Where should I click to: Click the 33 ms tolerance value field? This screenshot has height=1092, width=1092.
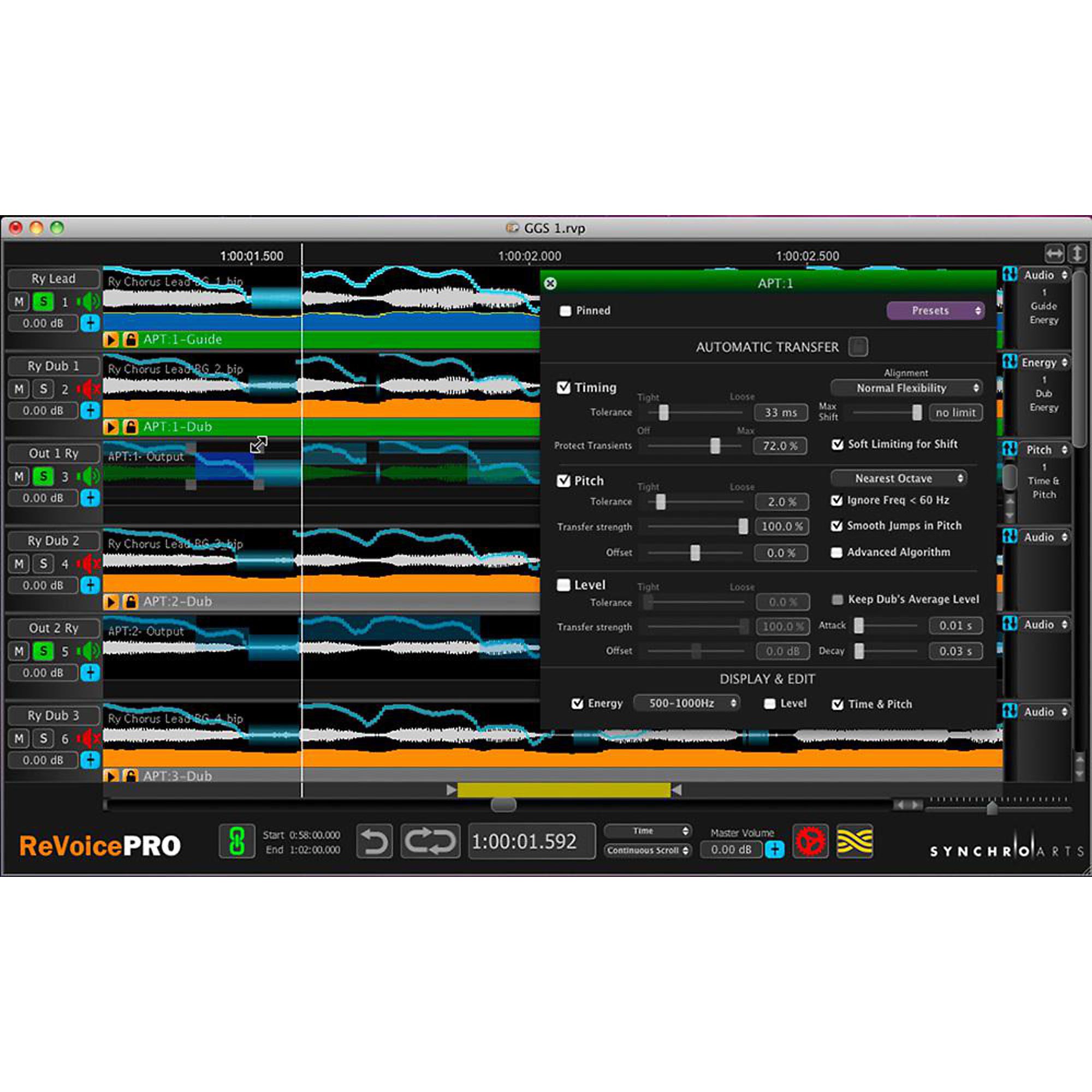[x=780, y=413]
